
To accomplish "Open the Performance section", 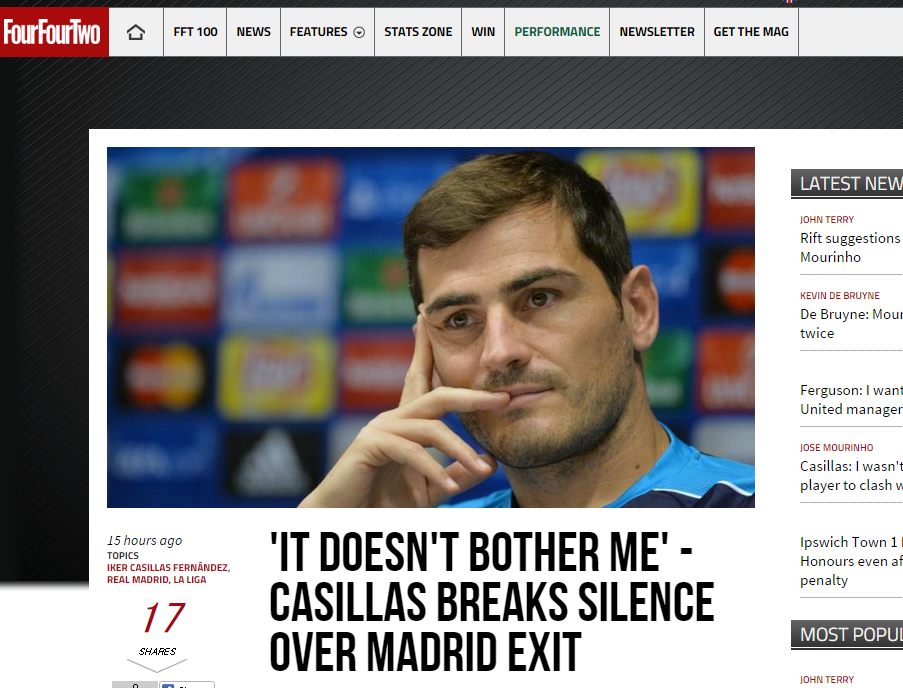I will (x=557, y=32).
